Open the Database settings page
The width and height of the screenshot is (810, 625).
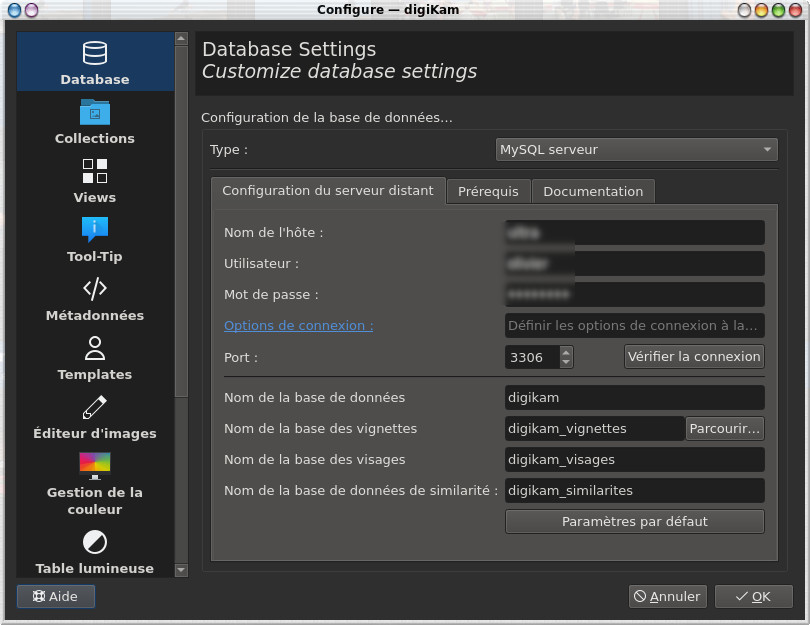pos(95,62)
